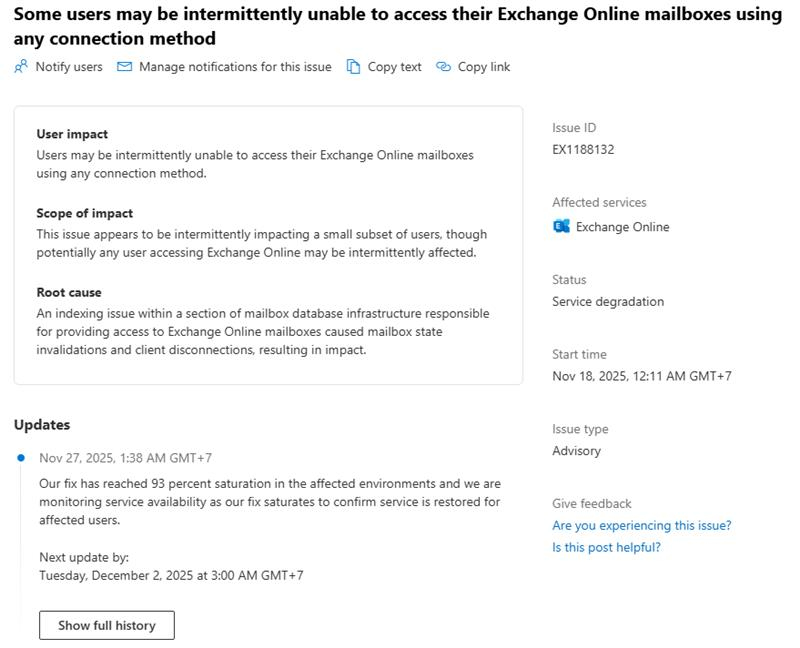
Task: Click the blue update timeline dot
Action: pyautogui.click(x=21, y=458)
